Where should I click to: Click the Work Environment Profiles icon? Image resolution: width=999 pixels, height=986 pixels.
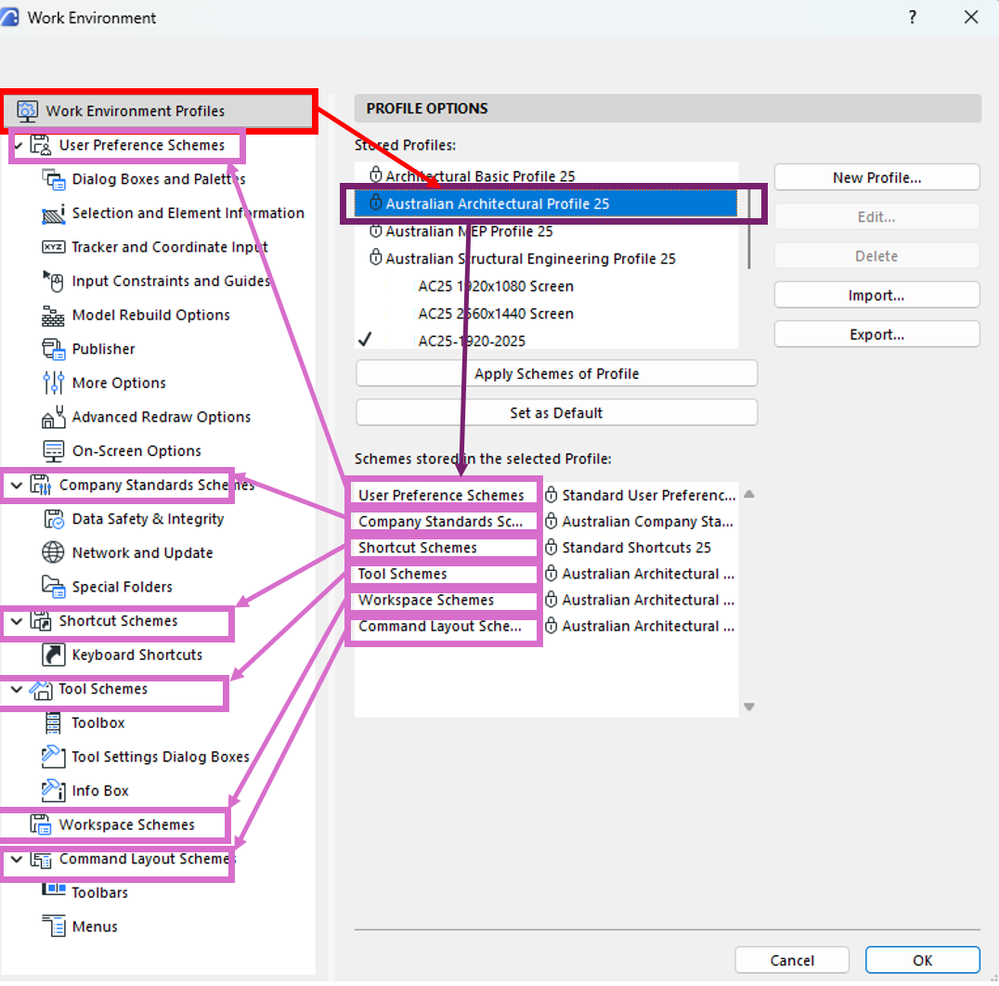[27, 111]
